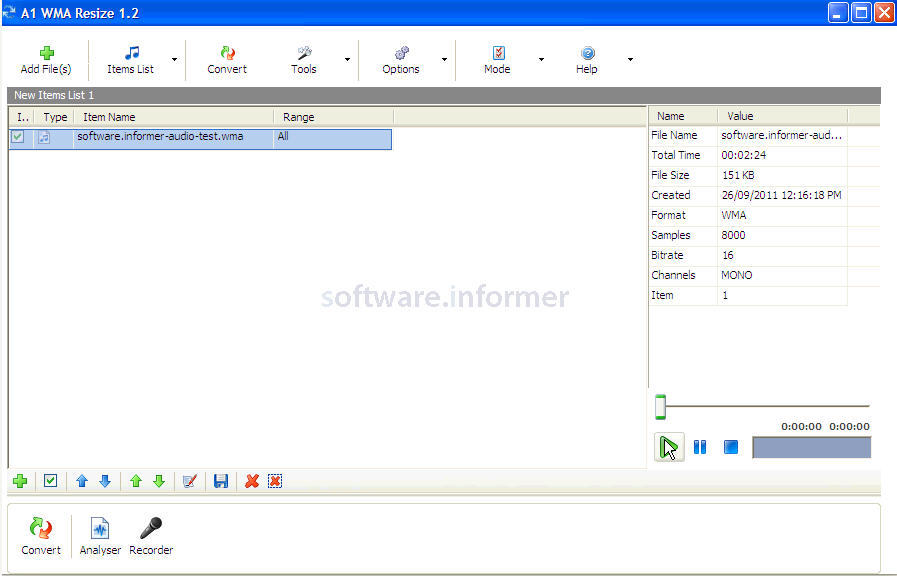Click the blue playback level bar
The width and height of the screenshot is (897, 576).
812,447
